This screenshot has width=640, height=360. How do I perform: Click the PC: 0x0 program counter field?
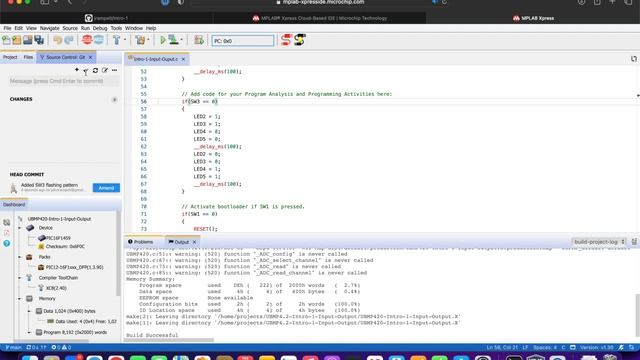243,41
